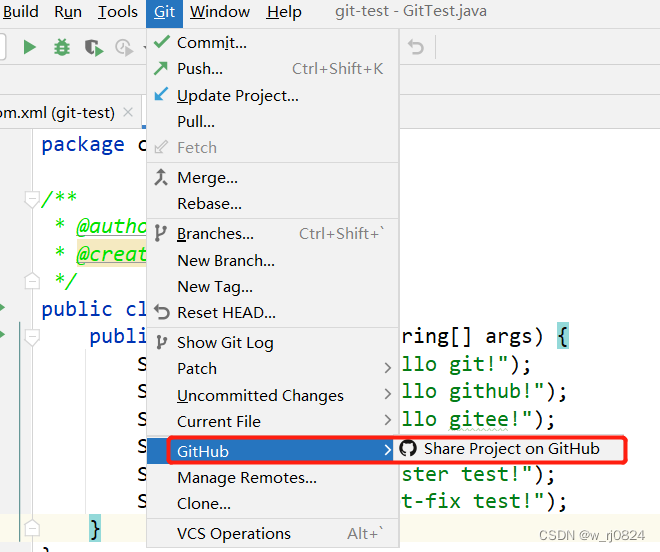Click the Rollback undo arrow in toolbar
The height and width of the screenshot is (552, 660).
coord(416,47)
